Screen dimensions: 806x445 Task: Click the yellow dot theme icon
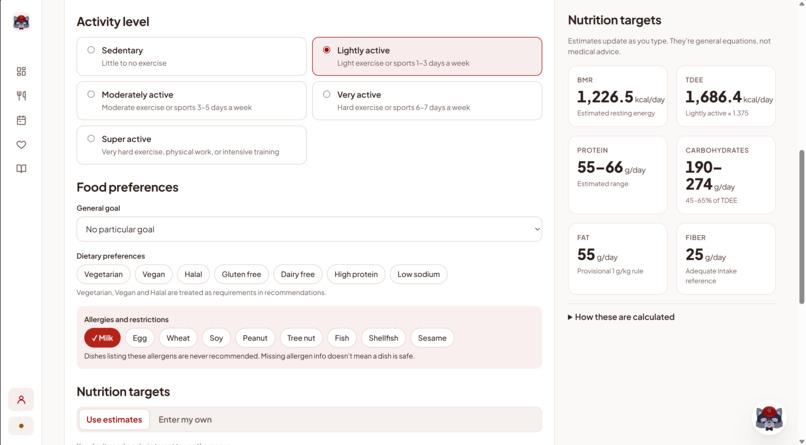tap(21, 425)
